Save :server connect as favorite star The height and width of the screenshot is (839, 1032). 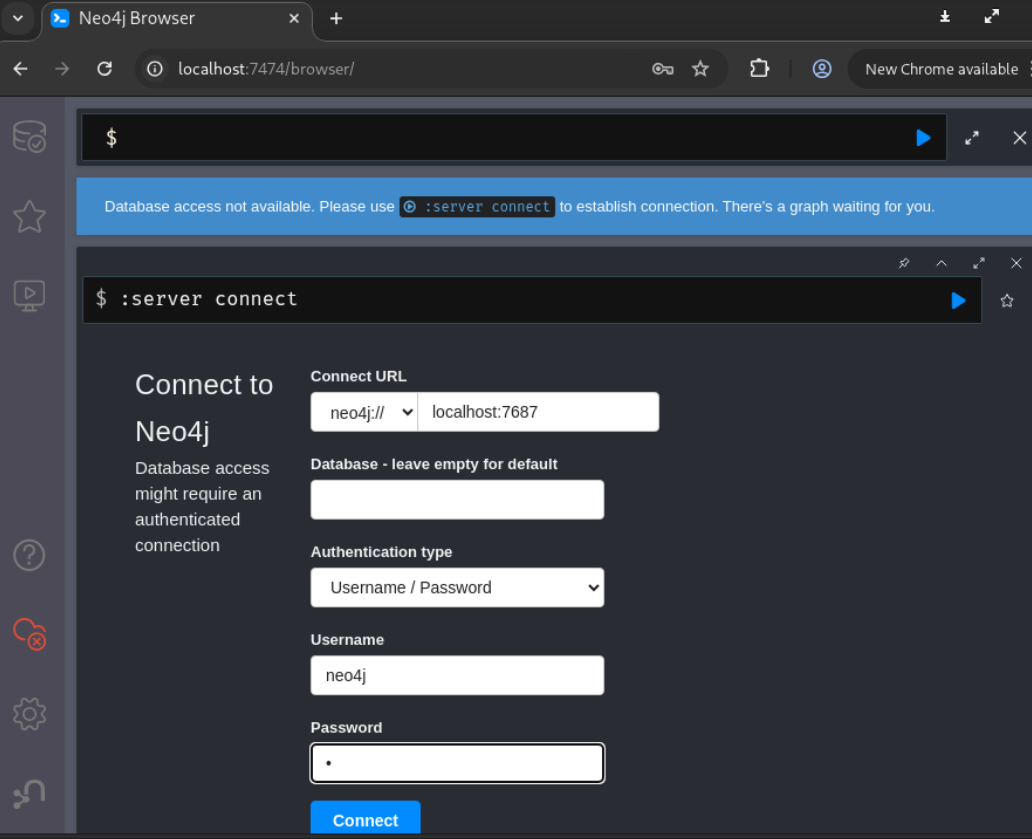click(x=1007, y=301)
